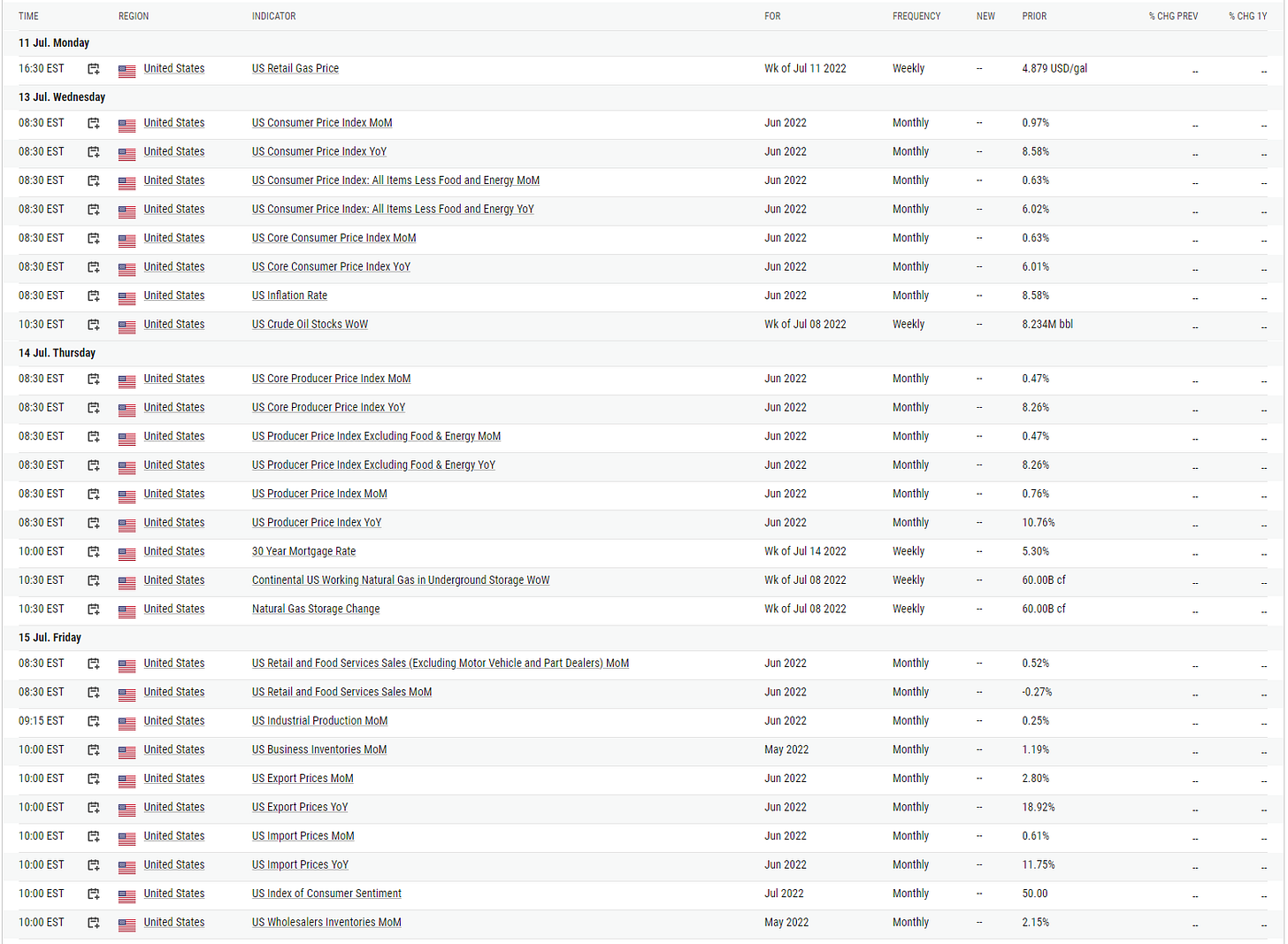Click calendar icon for Natural Gas Storage Change
This screenshot has height=944, width=1288.
coord(93,610)
